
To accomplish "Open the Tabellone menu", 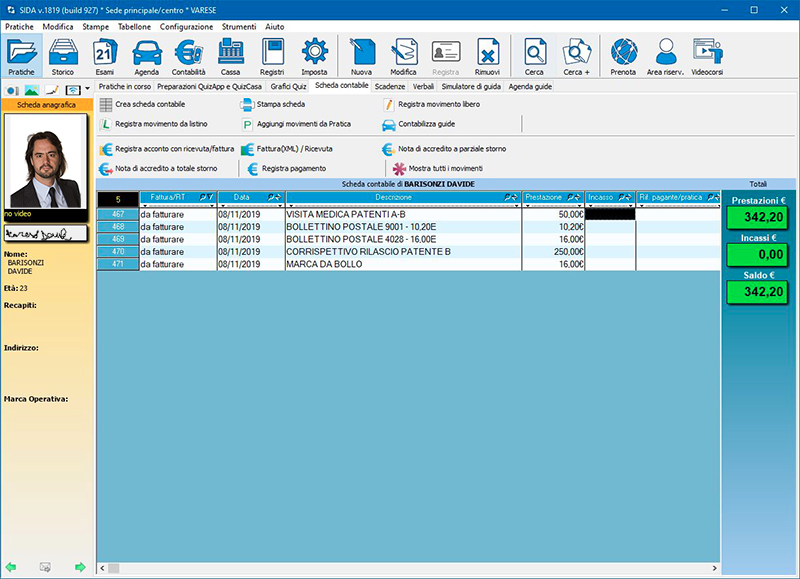I will tap(134, 26).
